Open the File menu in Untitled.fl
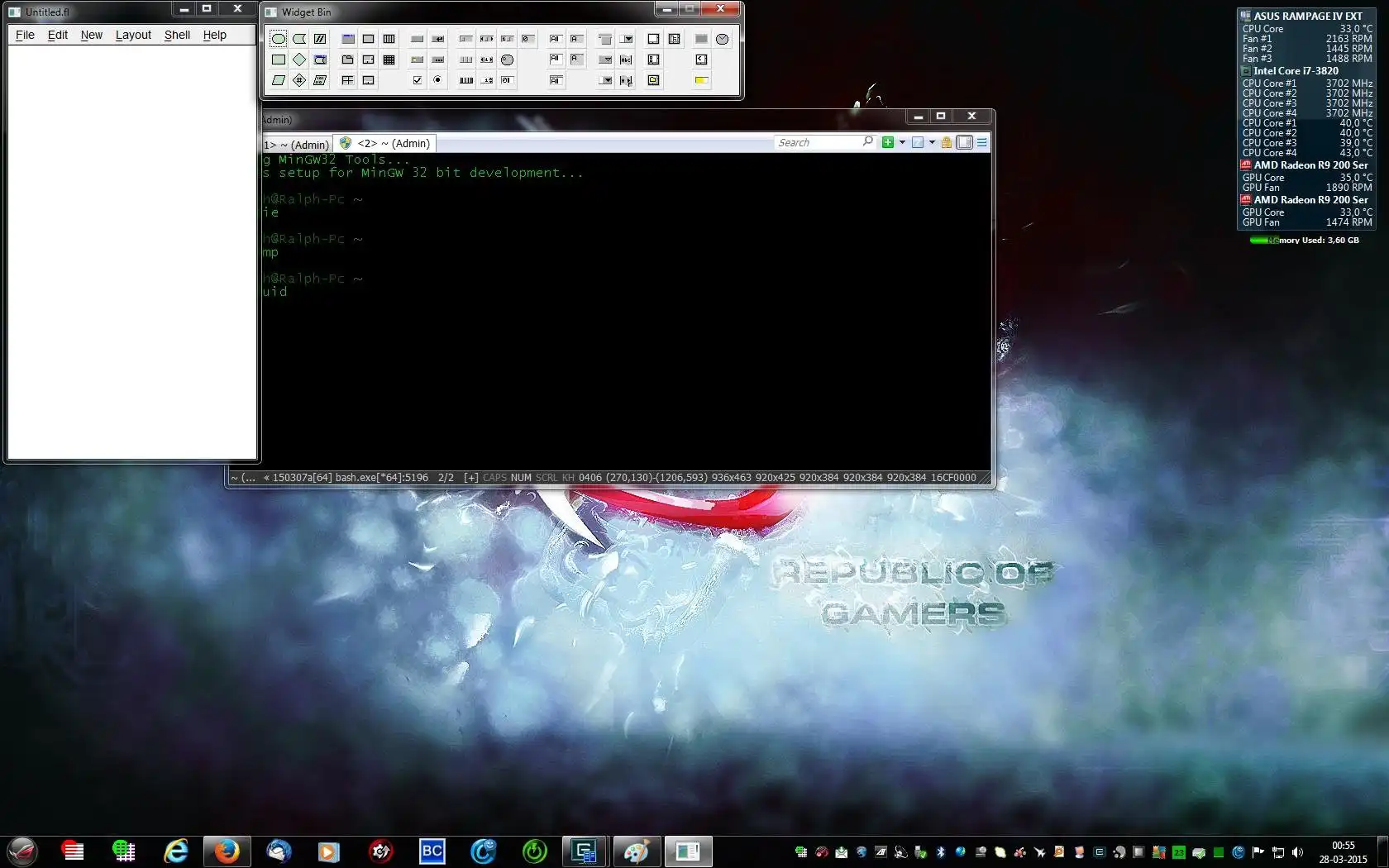 tap(26, 35)
